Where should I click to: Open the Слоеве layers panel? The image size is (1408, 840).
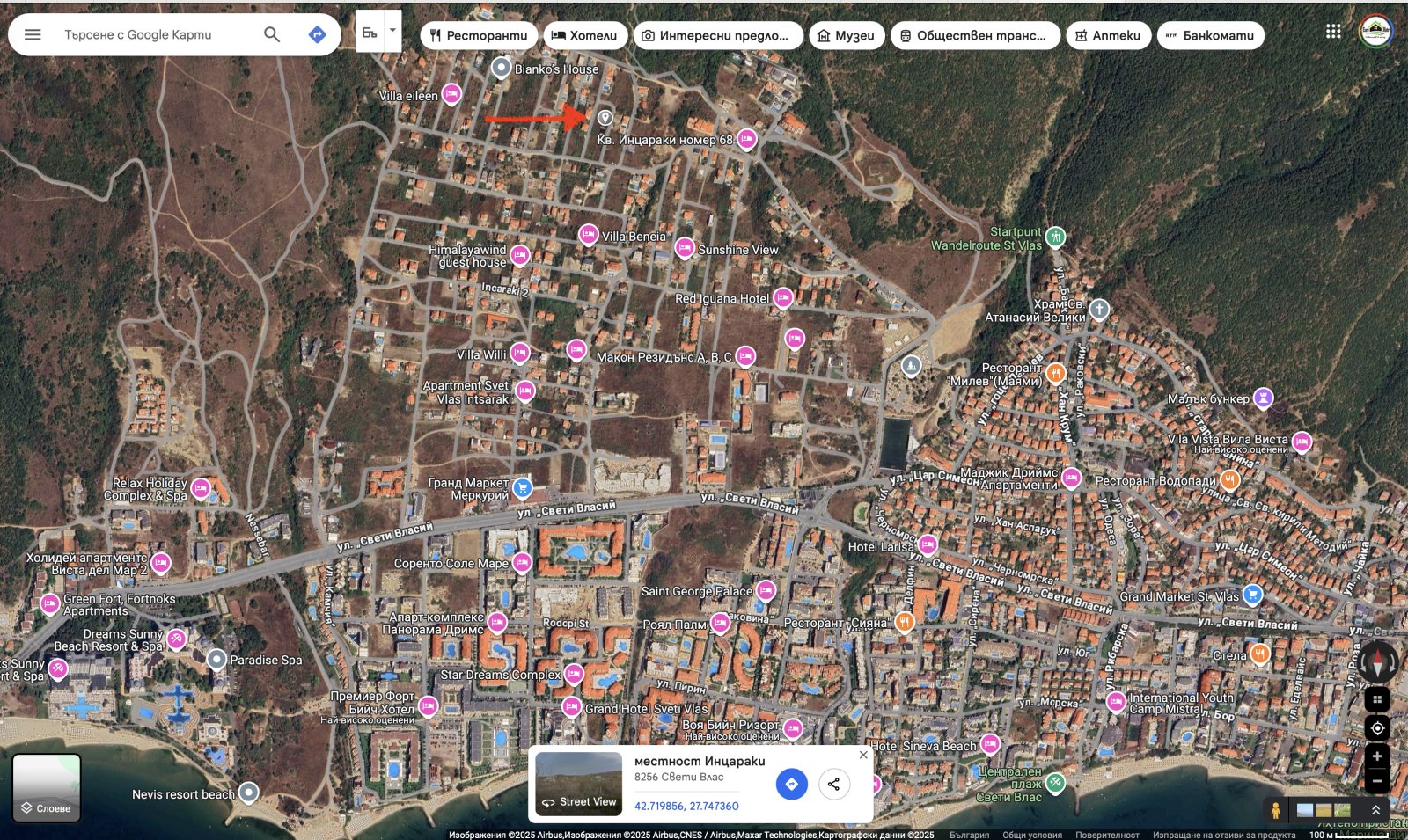pos(47,789)
